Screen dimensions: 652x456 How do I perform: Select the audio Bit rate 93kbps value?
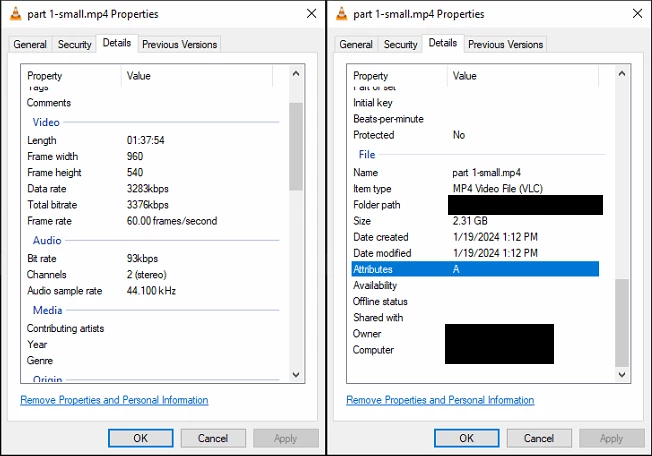click(142, 259)
